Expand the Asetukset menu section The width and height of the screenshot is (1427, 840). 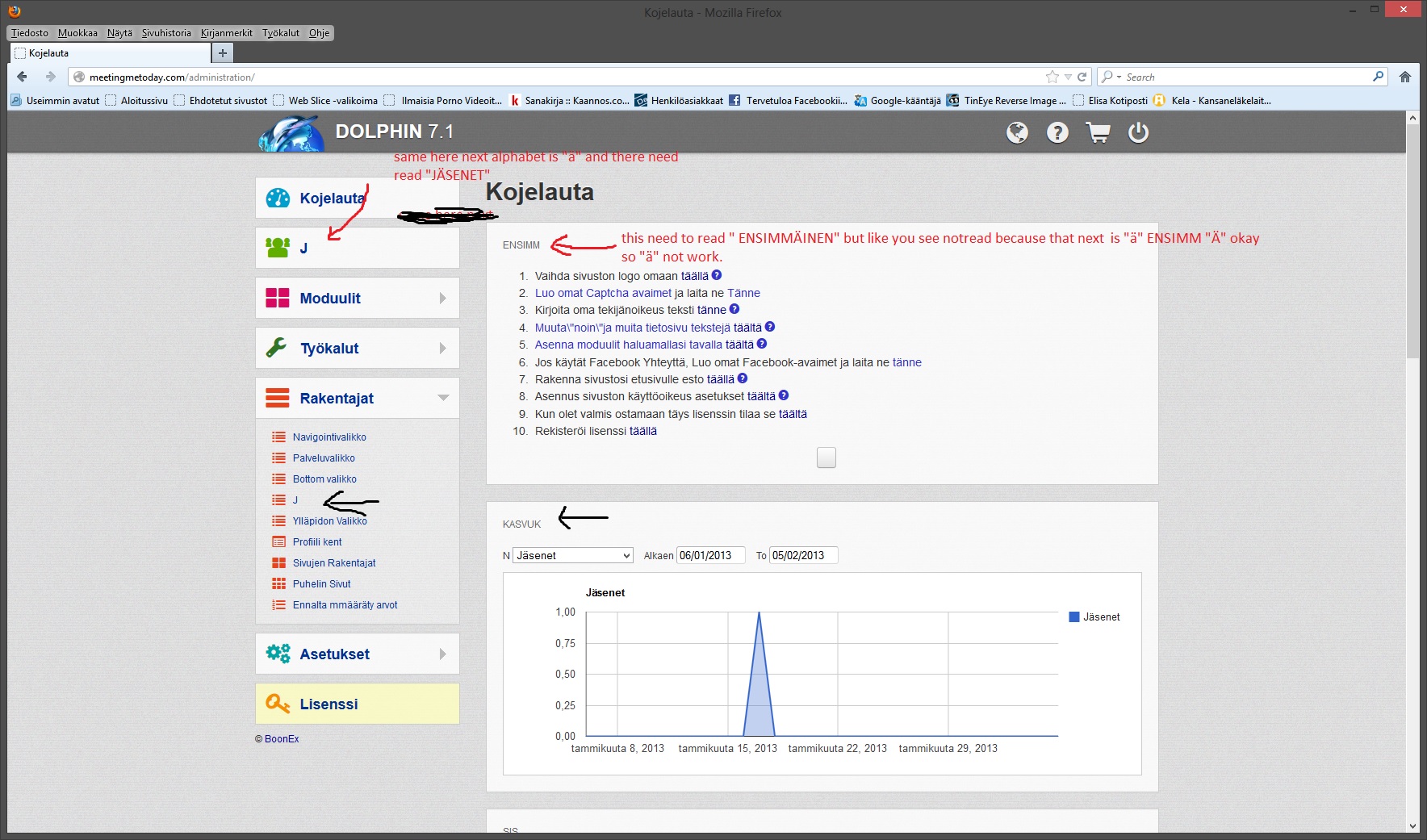click(x=442, y=654)
